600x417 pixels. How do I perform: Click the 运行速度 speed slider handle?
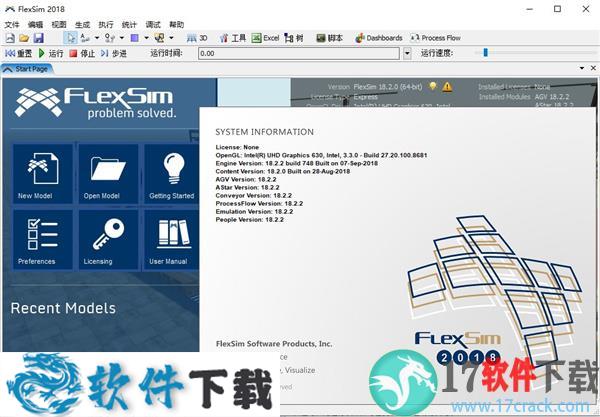click(485, 52)
